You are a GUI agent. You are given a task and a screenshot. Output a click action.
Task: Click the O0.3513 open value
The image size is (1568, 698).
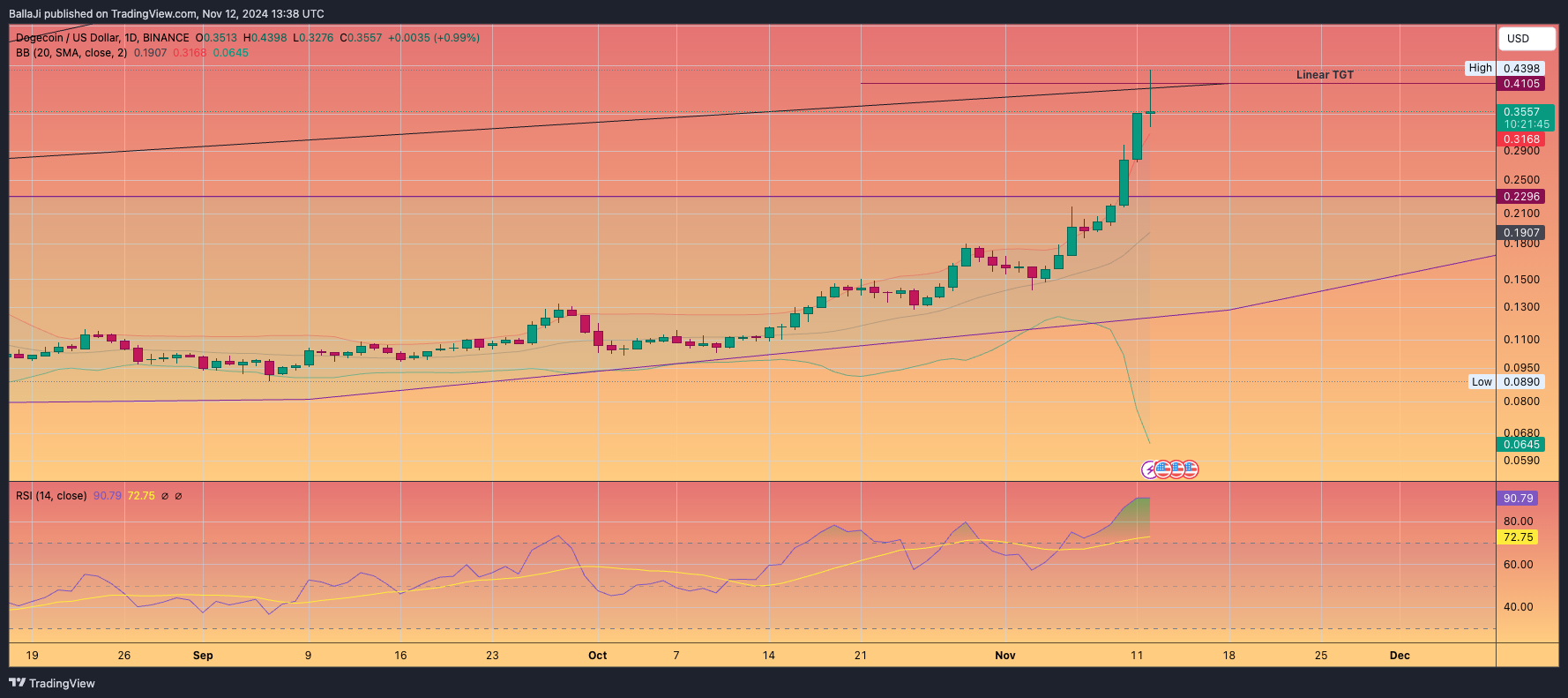pyautogui.click(x=216, y=38)
